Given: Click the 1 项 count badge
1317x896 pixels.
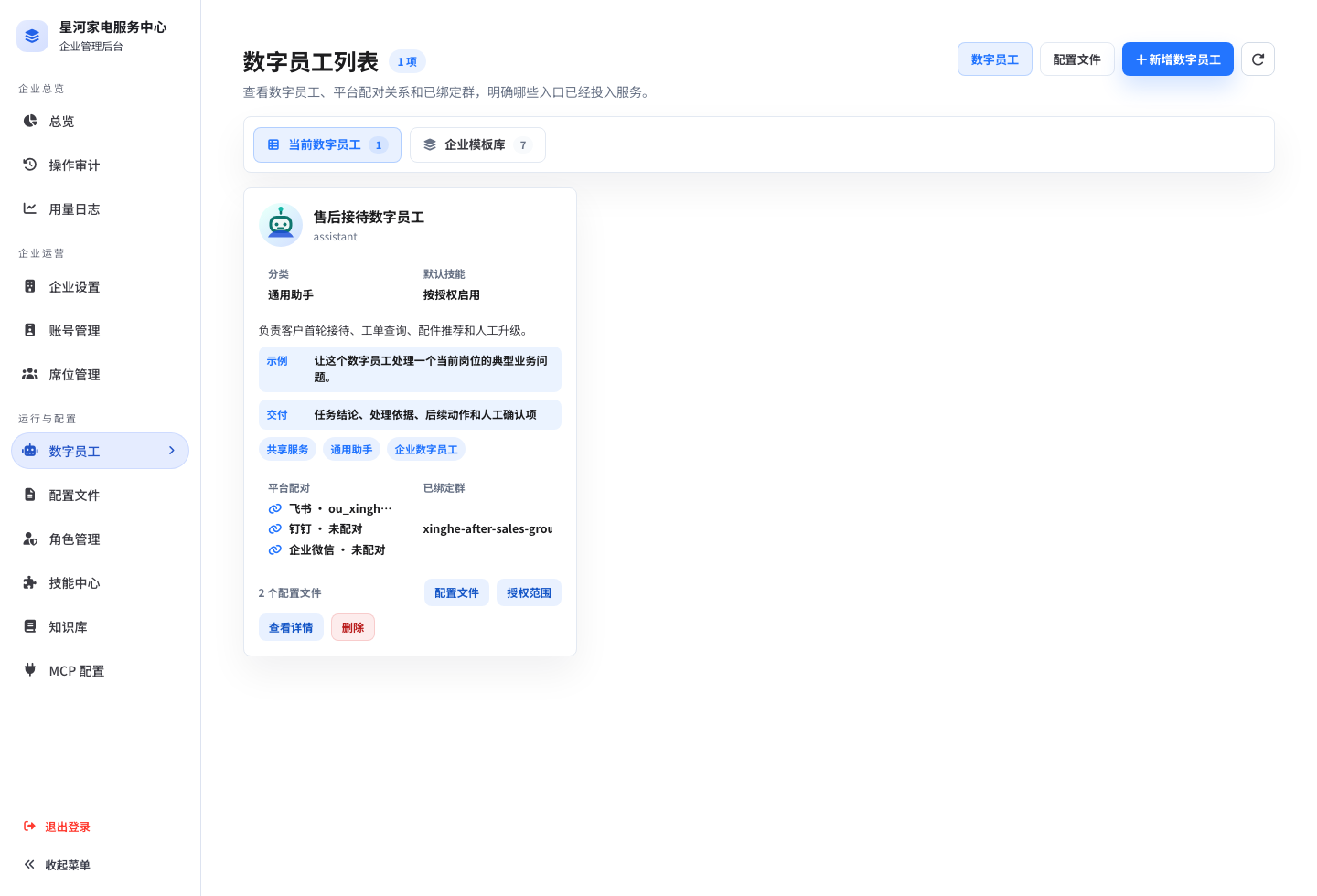Looking at the screenshot, I should point(407,61).
